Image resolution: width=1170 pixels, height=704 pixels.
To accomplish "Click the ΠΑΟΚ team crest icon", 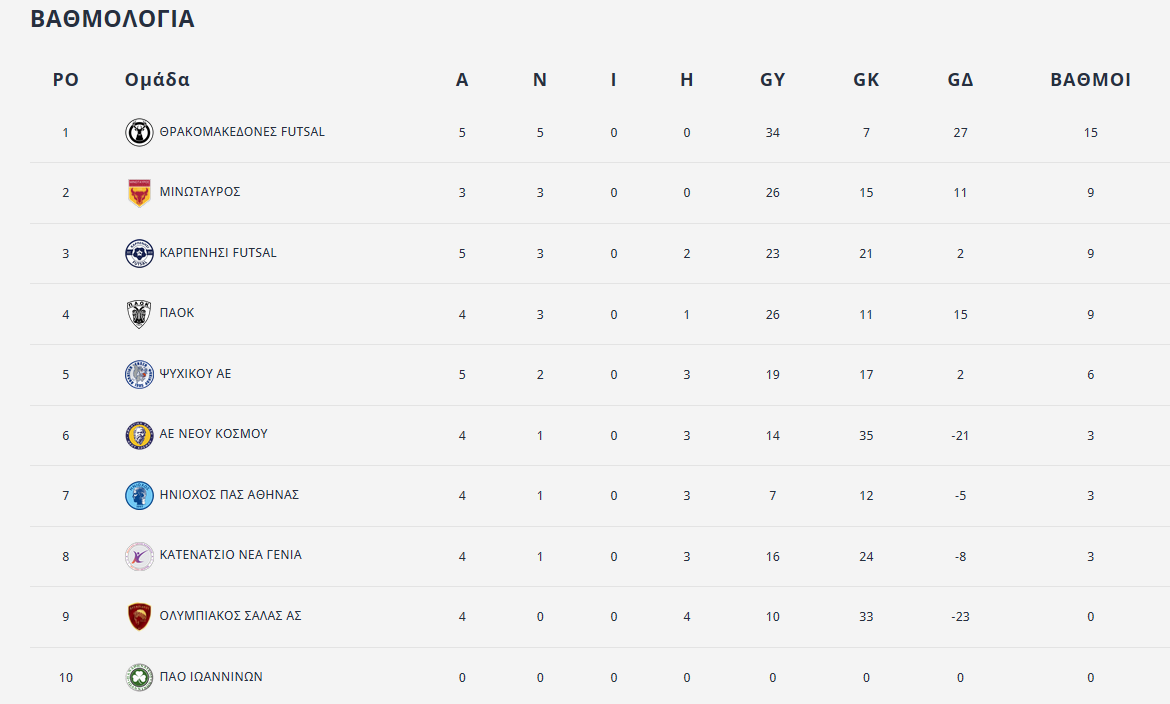I will pos(139,314).
